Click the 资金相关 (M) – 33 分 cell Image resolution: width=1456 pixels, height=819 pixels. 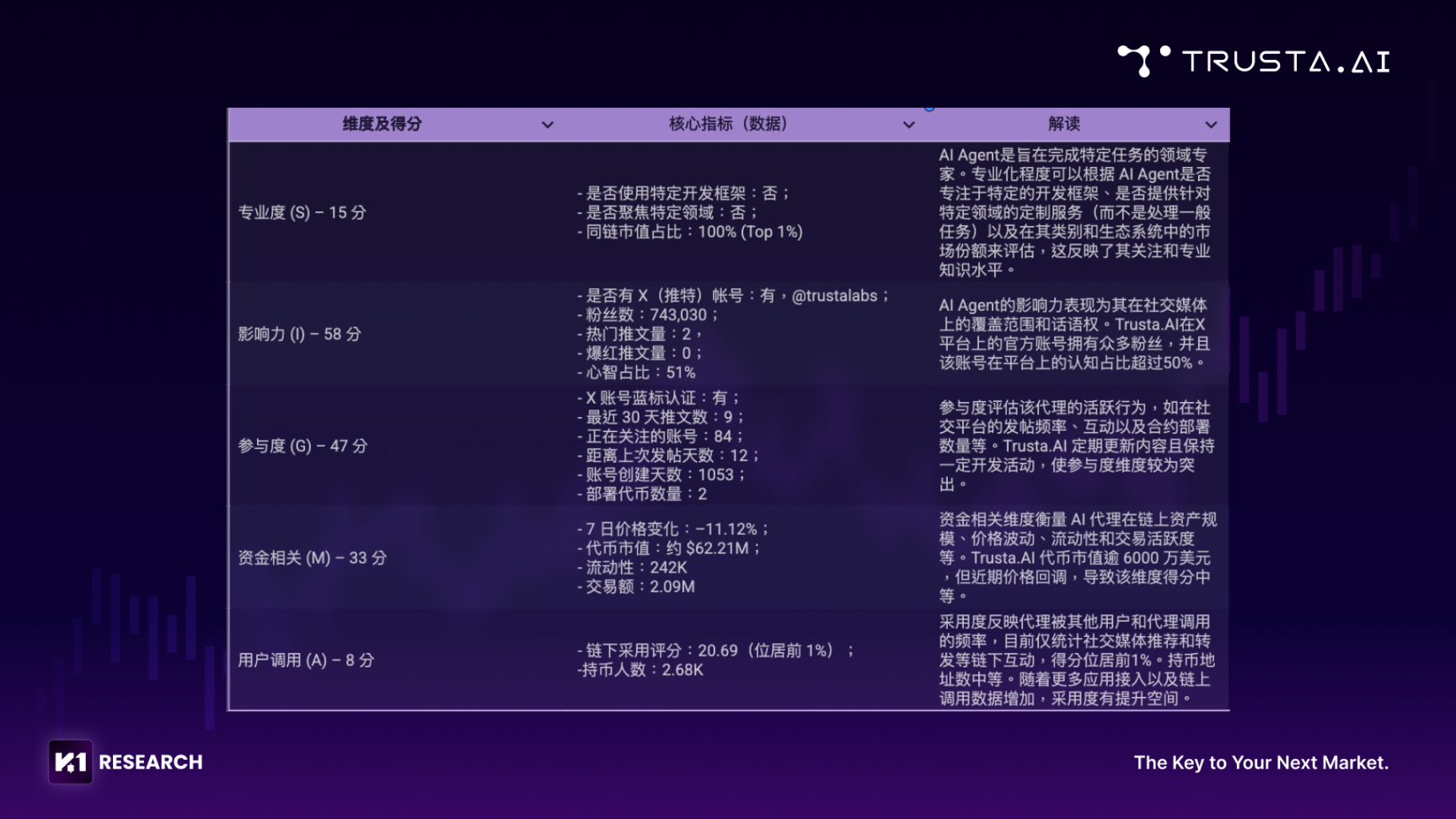312,558
